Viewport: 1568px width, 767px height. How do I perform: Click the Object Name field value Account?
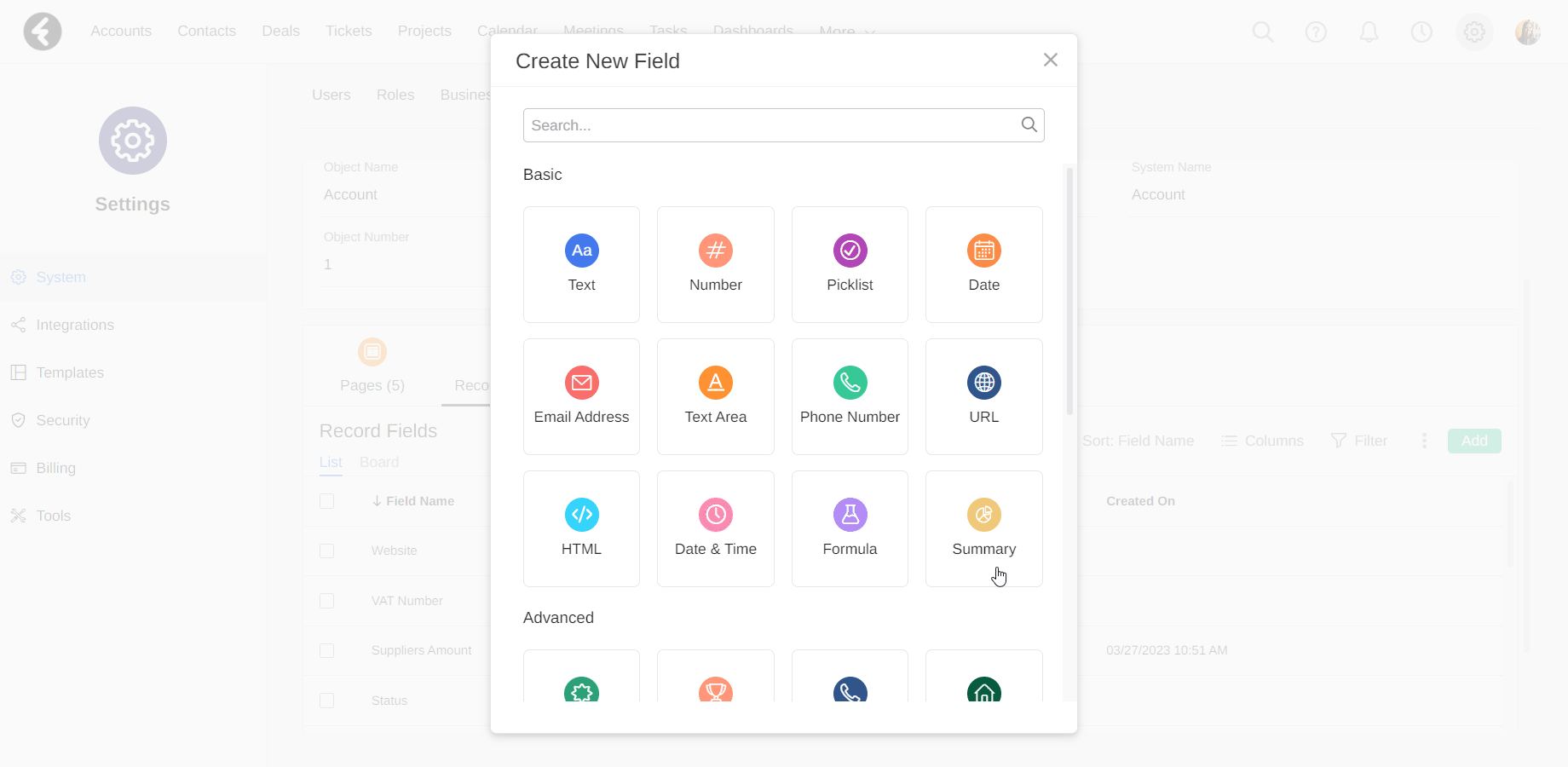[x=350, y=194]
